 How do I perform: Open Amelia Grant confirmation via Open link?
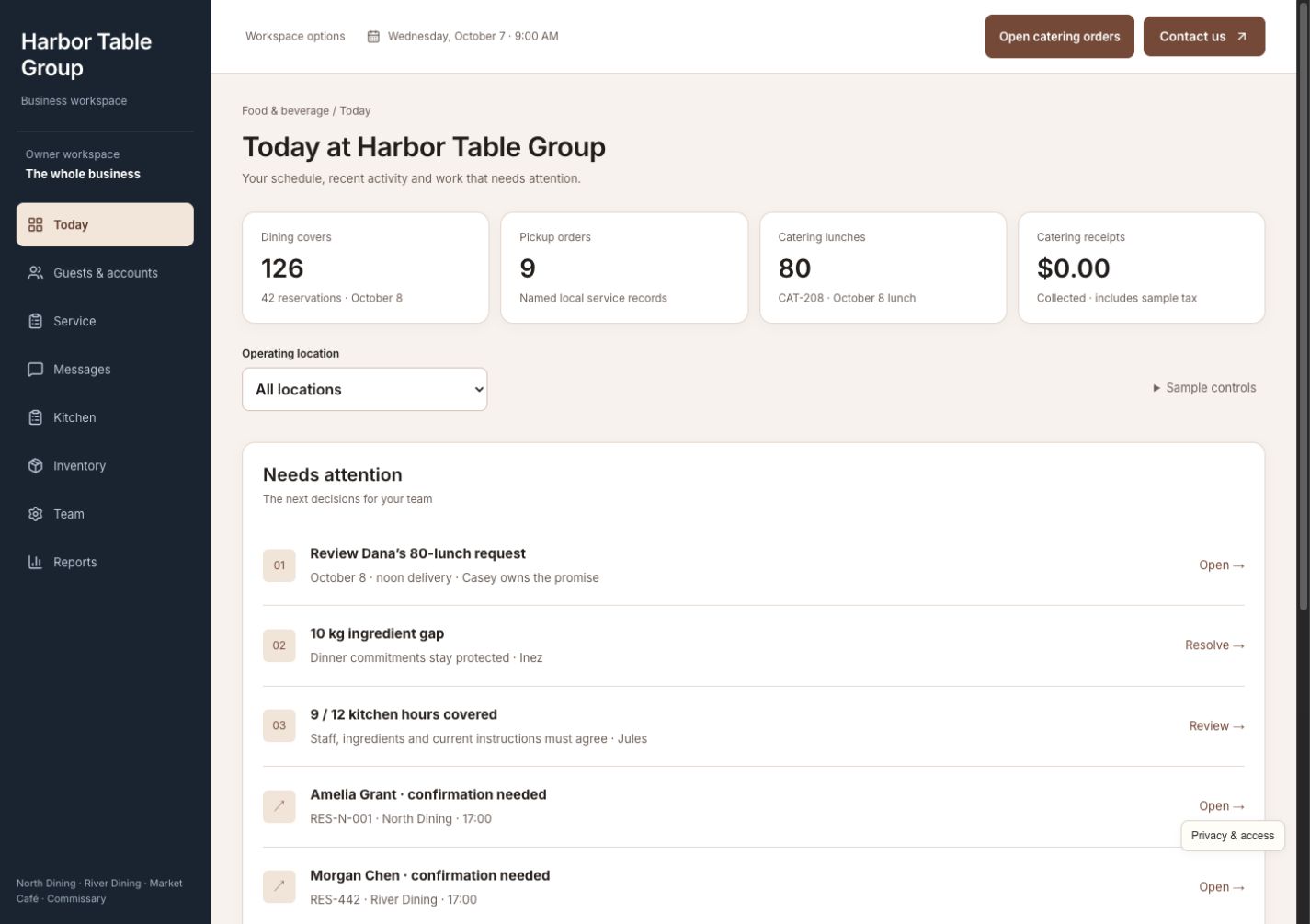pyautogui.click(x=1222, y=806)
